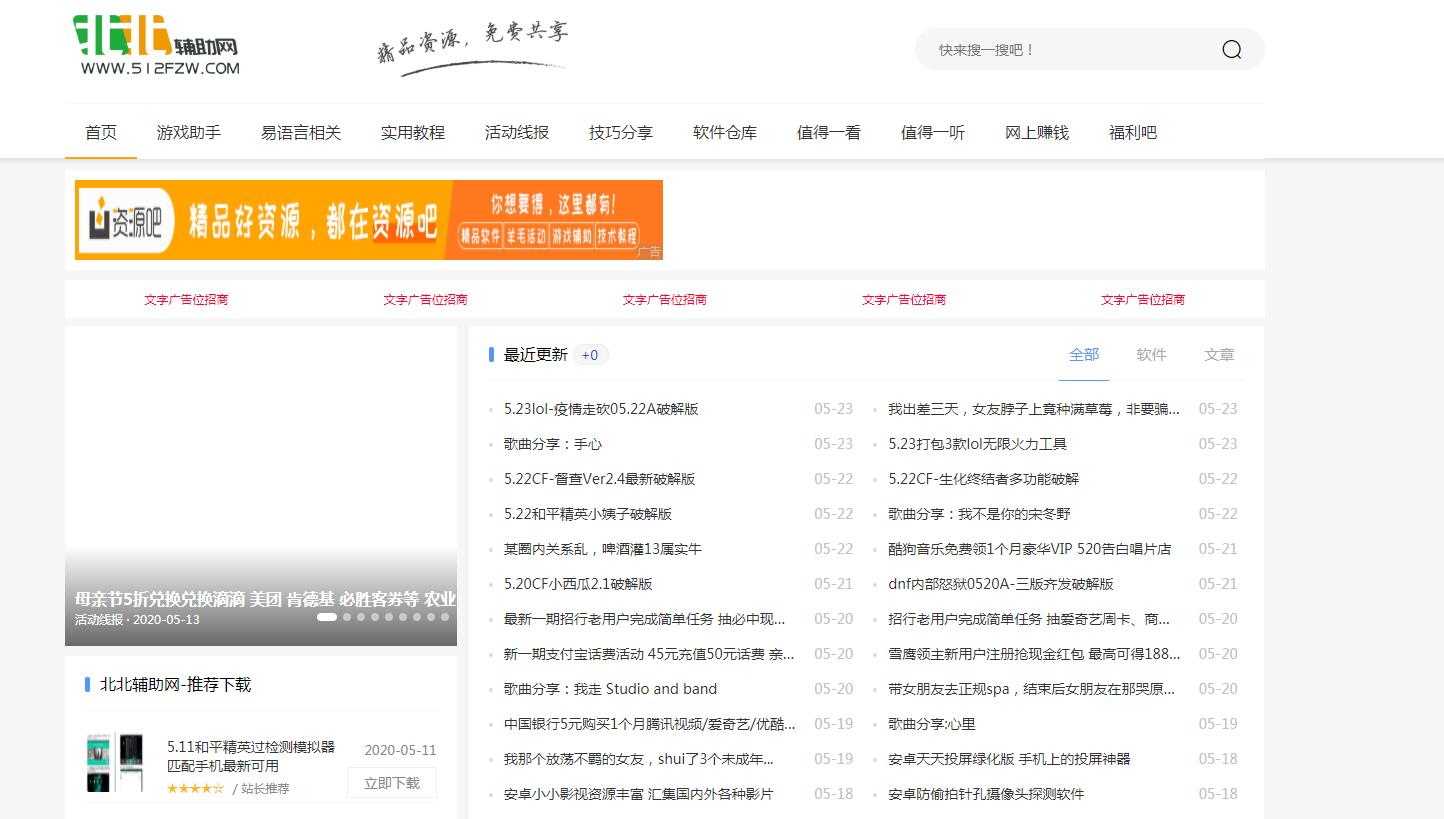Open 5.11和平精英过检测模拟器 title link

(x=251, y=757)
